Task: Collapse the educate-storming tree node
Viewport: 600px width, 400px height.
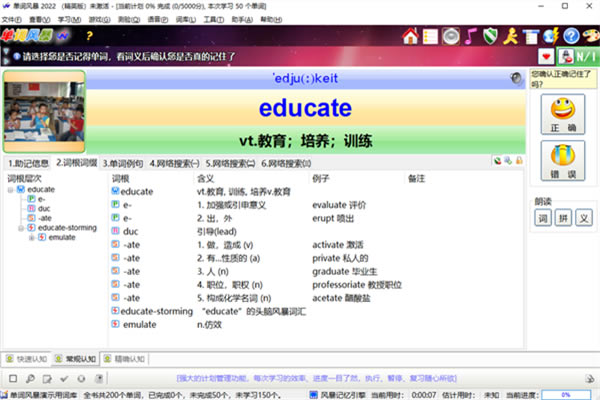Action: (x=19, y=228)
